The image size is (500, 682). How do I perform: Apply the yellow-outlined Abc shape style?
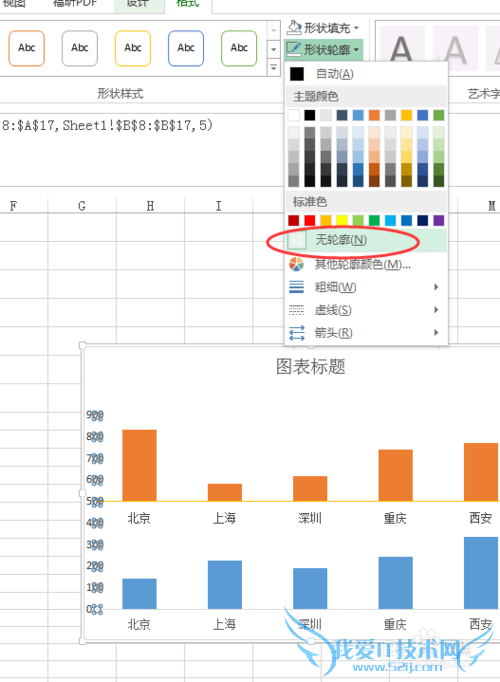click(x=133, y=48)
